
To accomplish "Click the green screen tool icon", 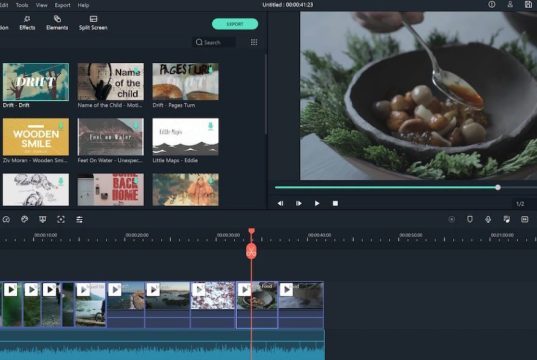I will (43, 220).
